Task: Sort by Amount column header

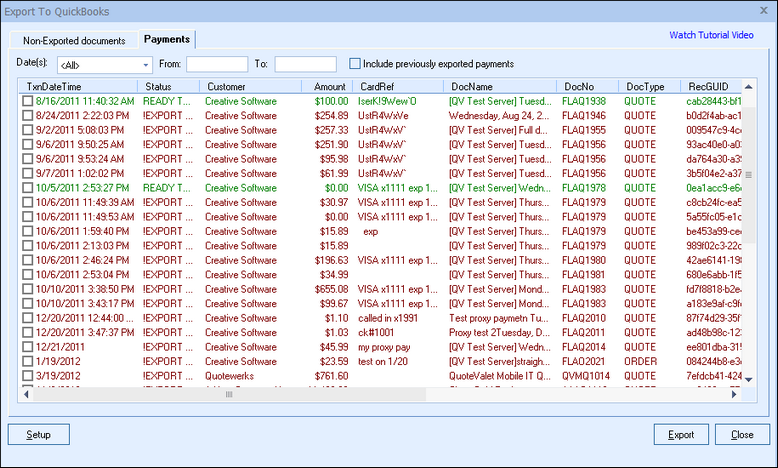Action: click(x=330, y=87)
